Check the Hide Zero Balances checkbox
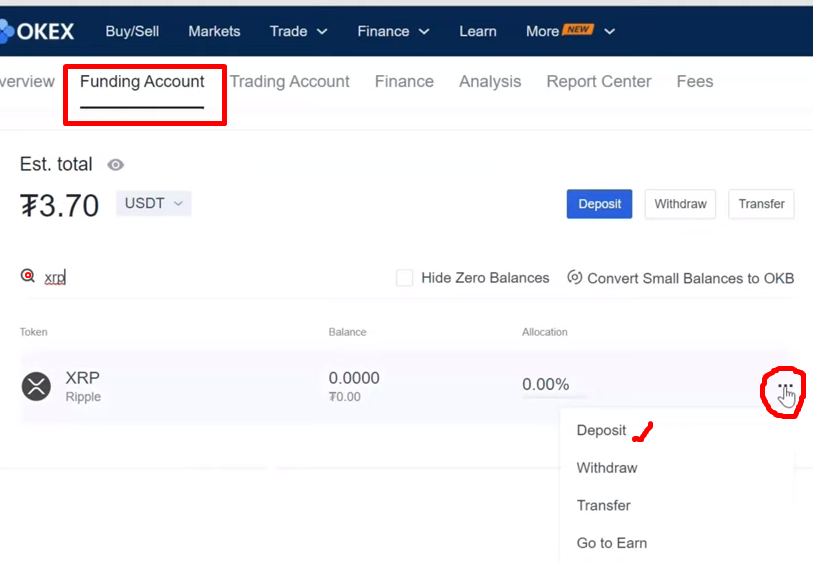The image size is (813, 564). (x=404, y=278)
